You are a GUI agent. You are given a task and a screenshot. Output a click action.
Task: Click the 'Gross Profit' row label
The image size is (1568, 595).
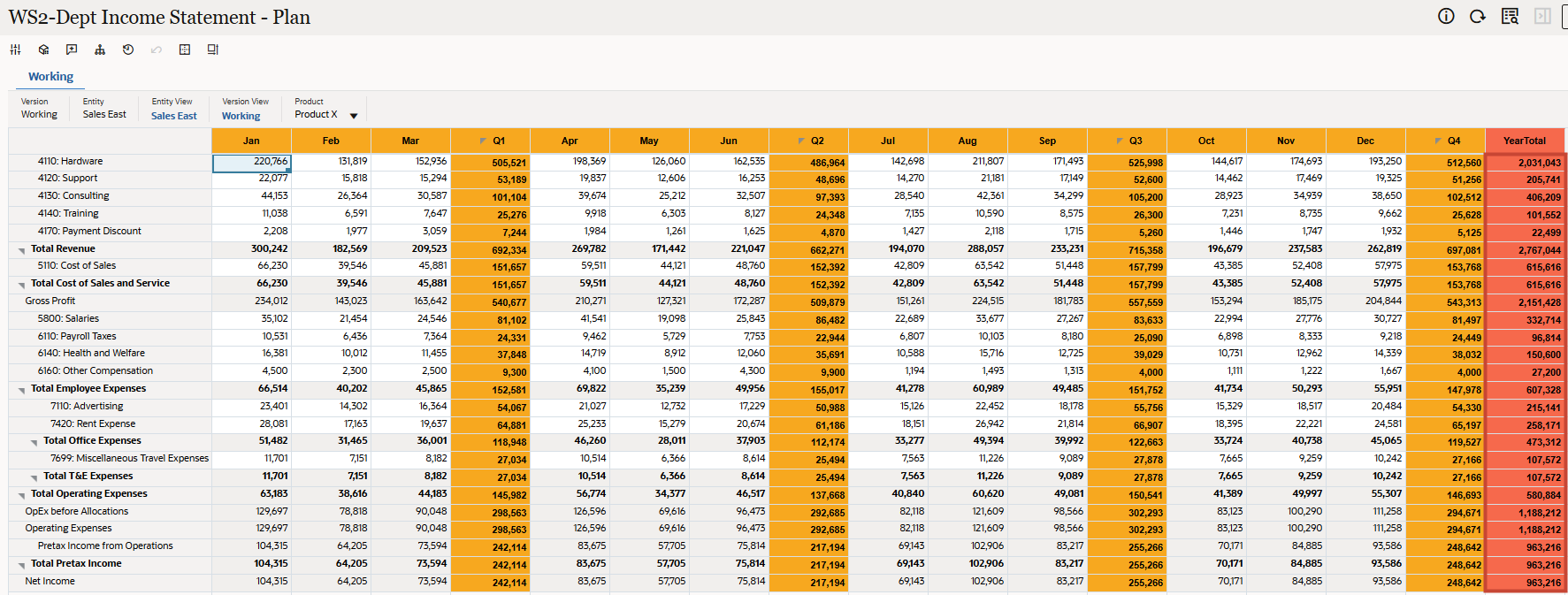click(50, 301)
